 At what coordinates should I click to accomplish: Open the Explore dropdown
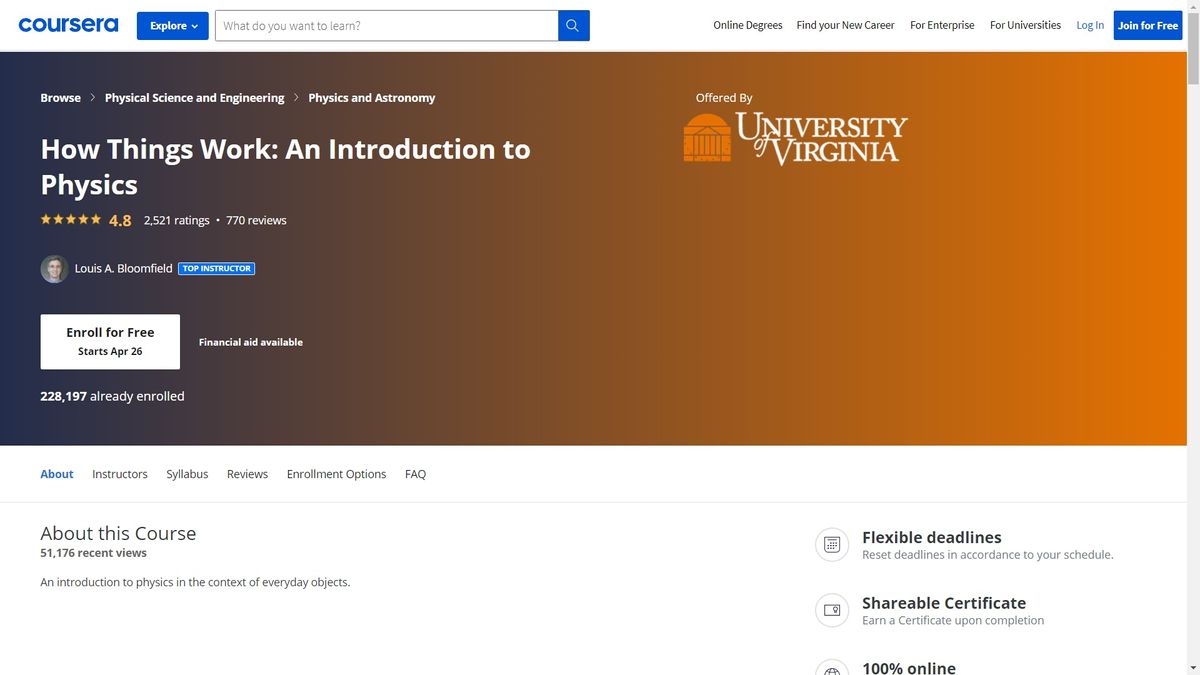point(172,25)
